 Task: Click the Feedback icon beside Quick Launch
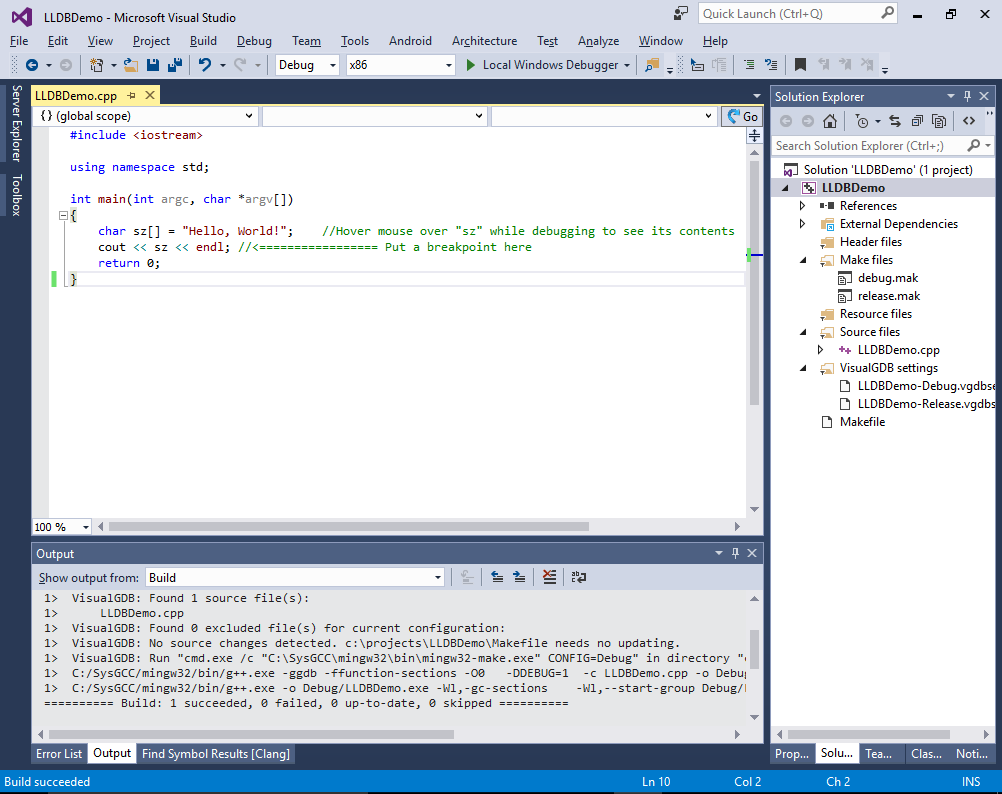click(x=681, y=13)
